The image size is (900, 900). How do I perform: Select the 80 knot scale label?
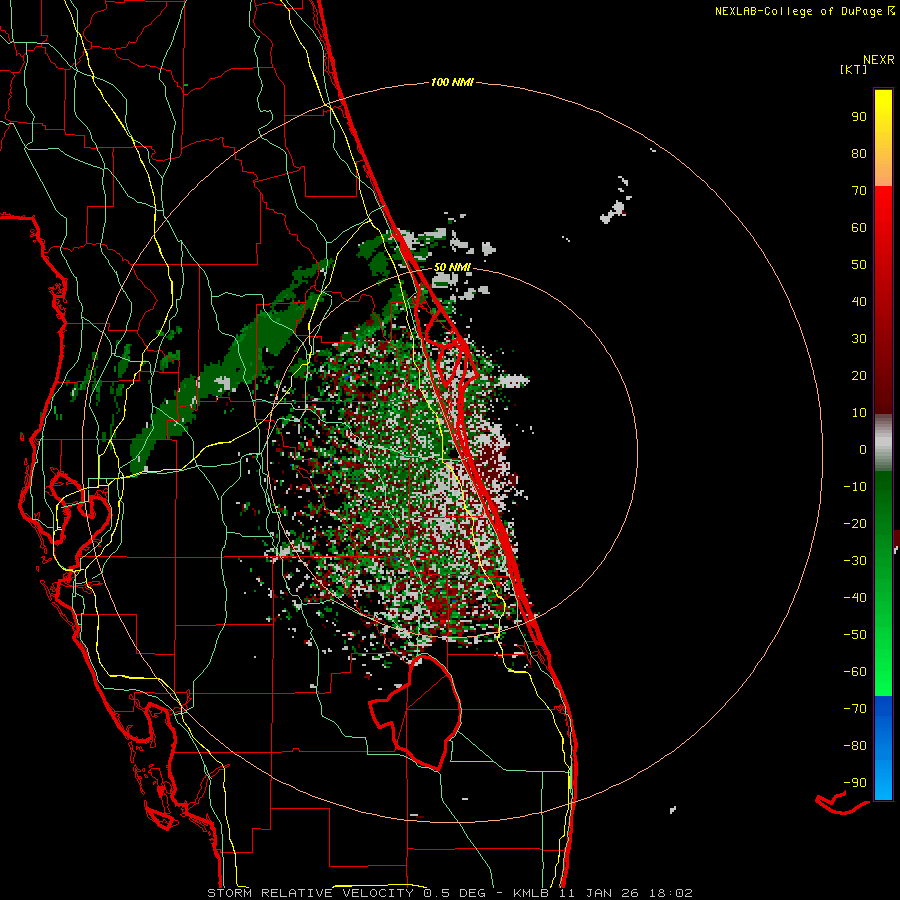click(859, 153)
